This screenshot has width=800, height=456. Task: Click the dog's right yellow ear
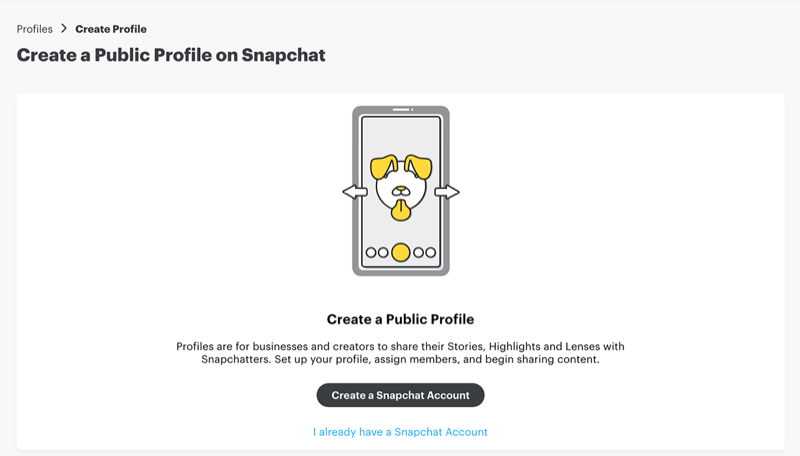tap(418, 167)
